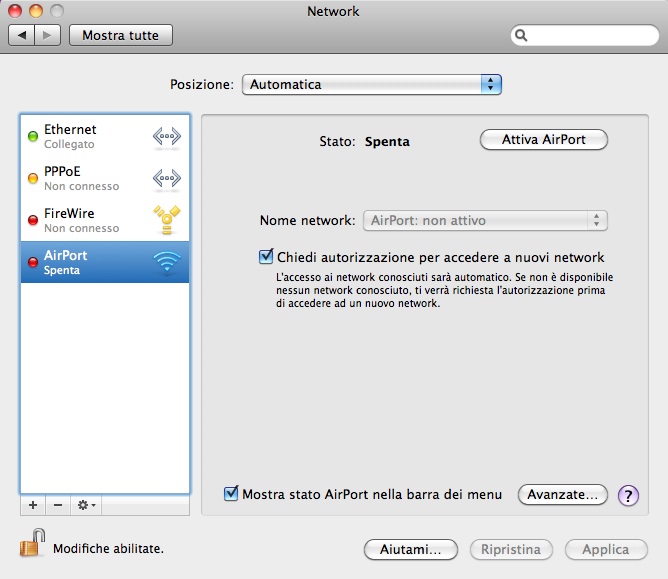Image resolution: width=668 pixels, height=579 pixels.
Task: Click the Ethernet connection arrows icon
Action: point(167,136)
